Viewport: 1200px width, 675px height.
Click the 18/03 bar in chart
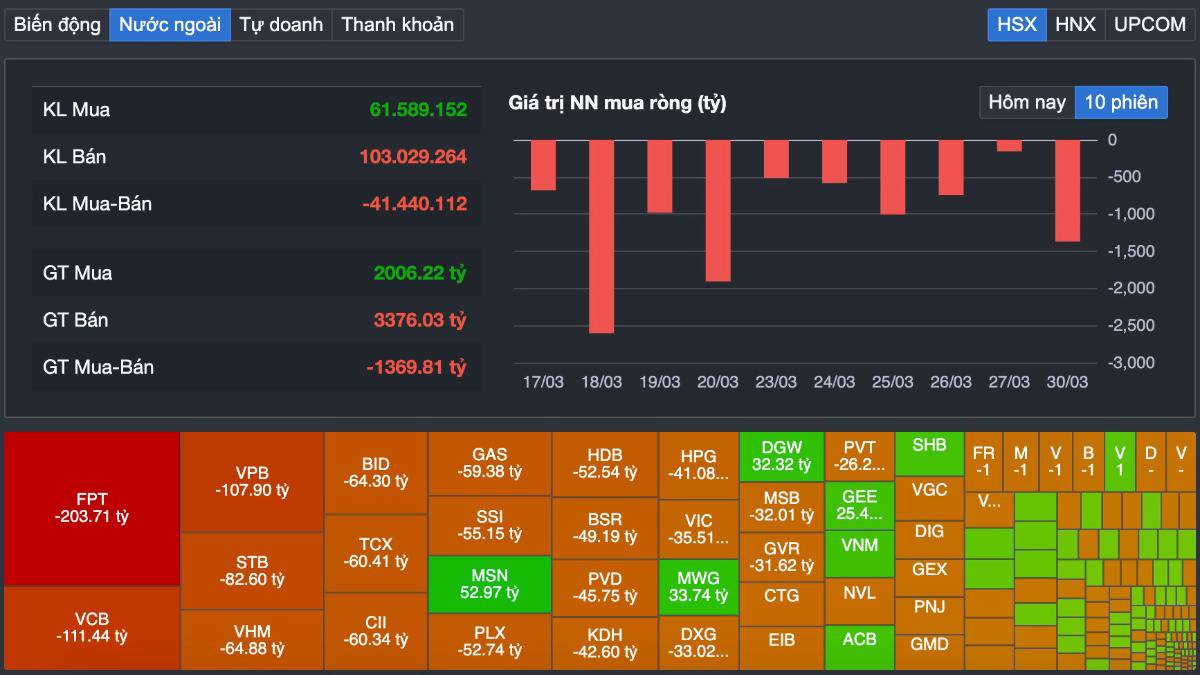pos(601,236)
